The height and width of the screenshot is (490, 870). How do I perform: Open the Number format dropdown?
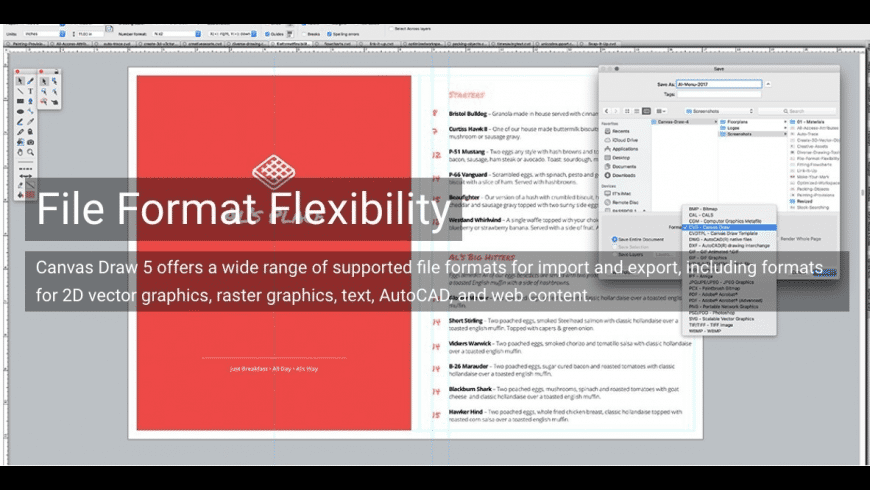coord(176,34)
